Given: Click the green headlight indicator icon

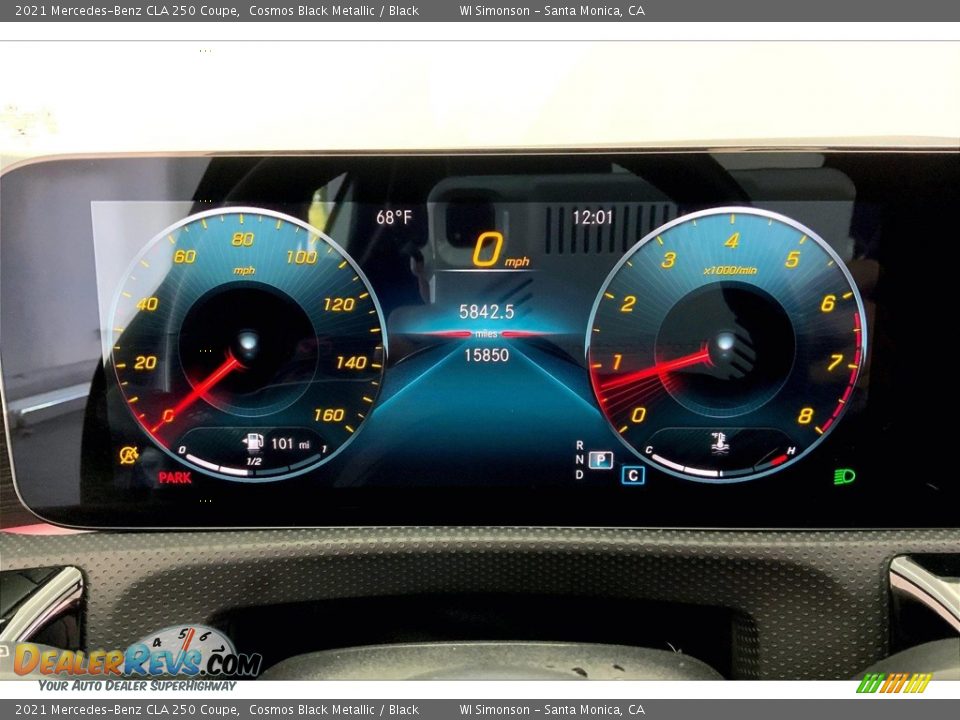Looking at the screenshot, I should 845,476.
